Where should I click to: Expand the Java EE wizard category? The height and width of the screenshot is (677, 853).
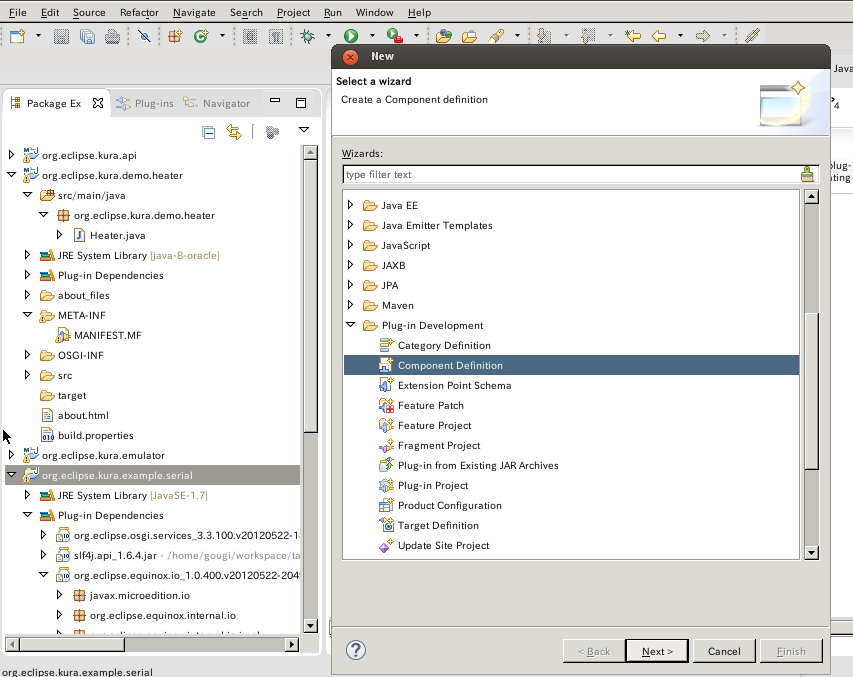(350, 205)
